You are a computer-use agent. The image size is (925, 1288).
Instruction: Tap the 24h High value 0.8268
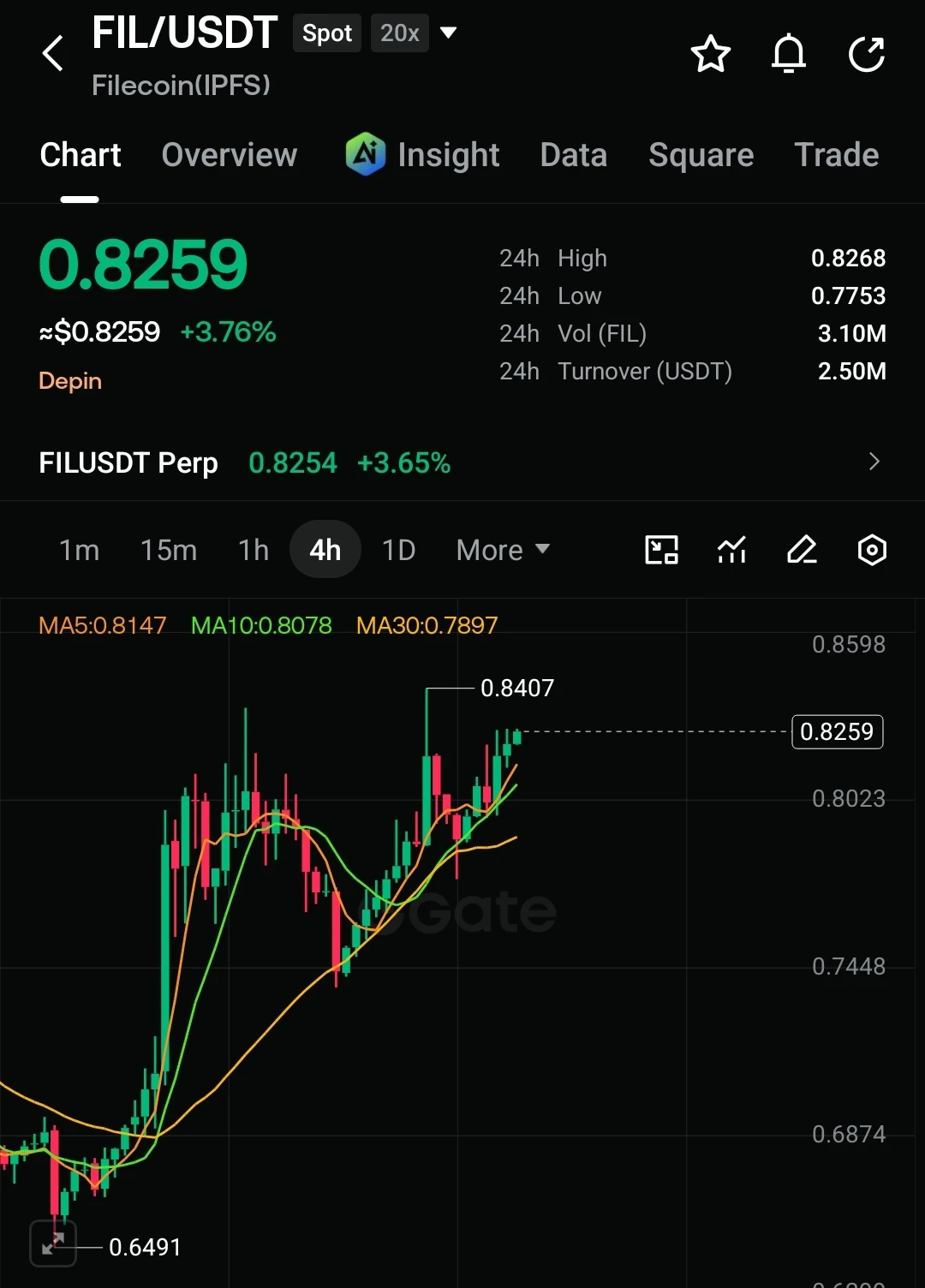pyautogui.click(x=848, y=258)
